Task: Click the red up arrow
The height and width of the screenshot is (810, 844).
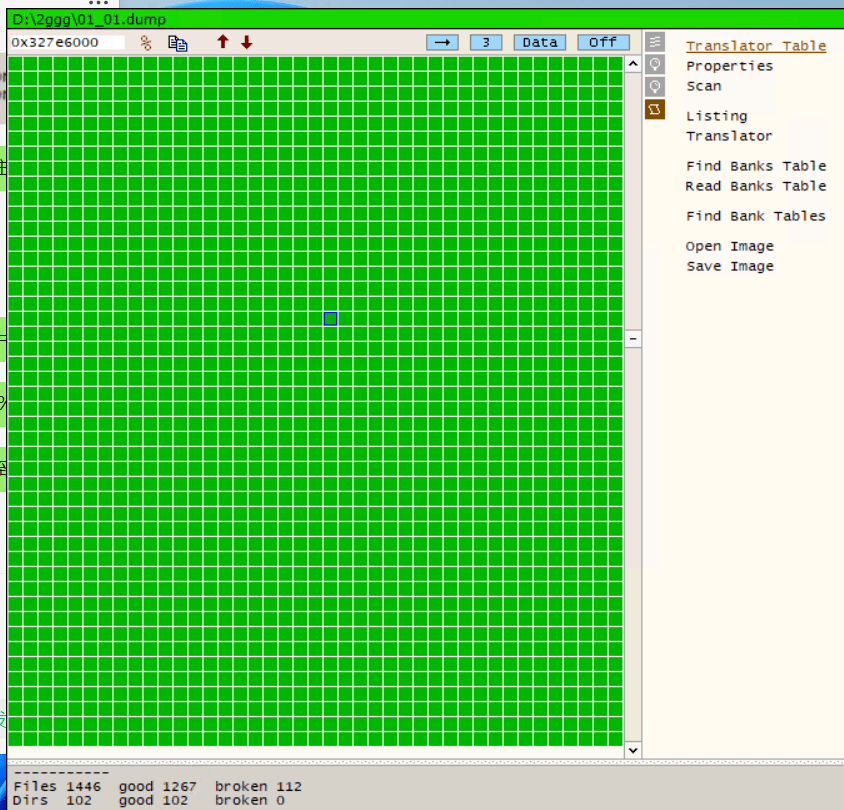Action: pos(223,41)
